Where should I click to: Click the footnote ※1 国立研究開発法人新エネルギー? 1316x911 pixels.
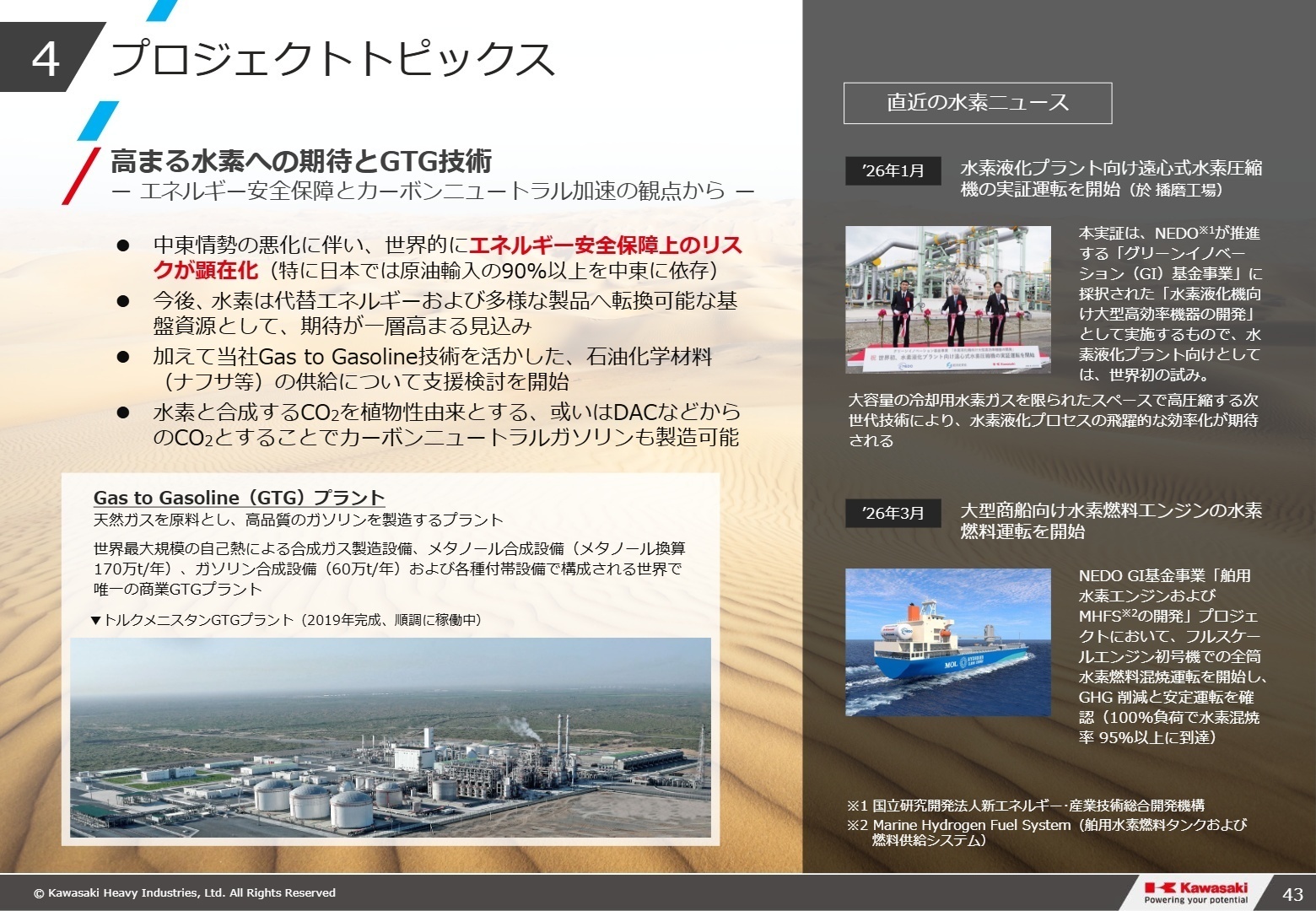[1026, 806]
